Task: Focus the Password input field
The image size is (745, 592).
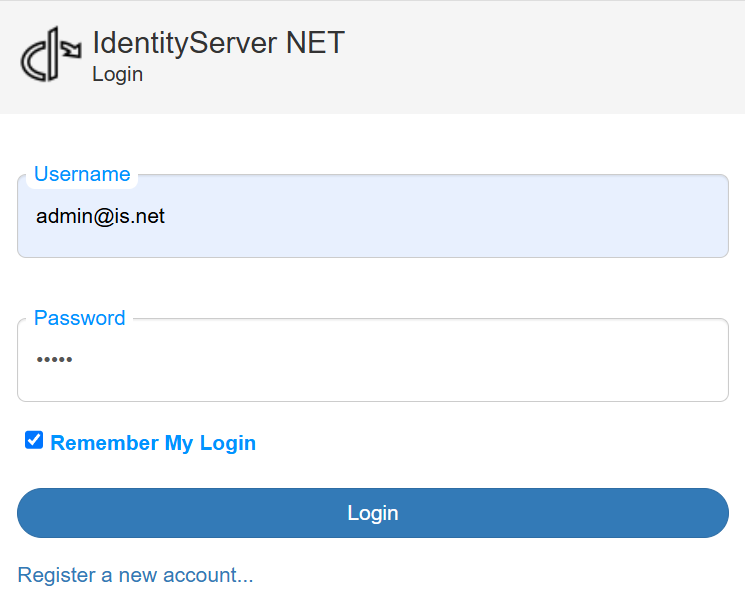Action: point(373,360)
